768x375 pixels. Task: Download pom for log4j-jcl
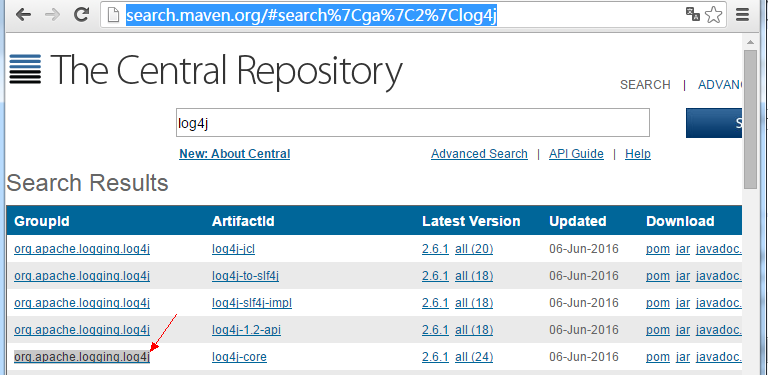[658, 249]
